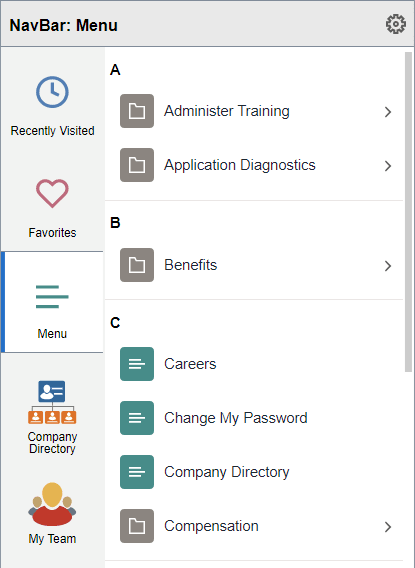
Task: Open the Compensation folder label
Action: click(211, 526)
